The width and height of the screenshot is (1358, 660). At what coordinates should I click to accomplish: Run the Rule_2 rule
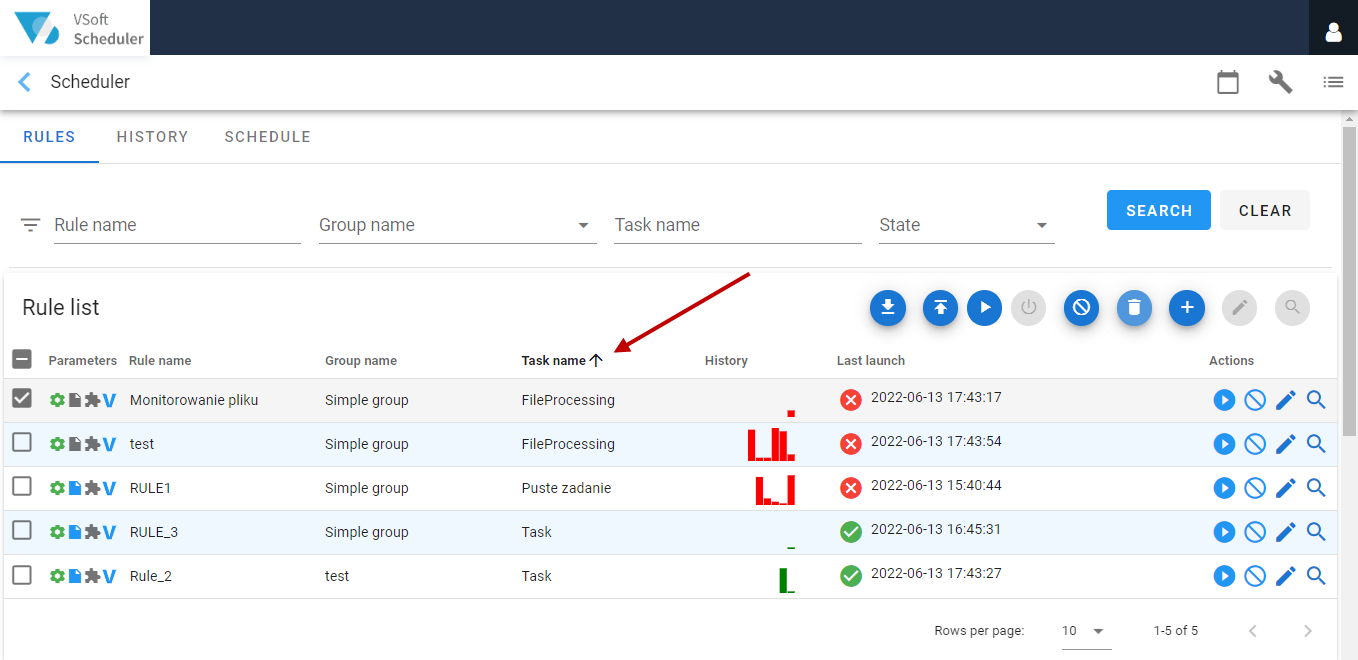point(1224,576)
